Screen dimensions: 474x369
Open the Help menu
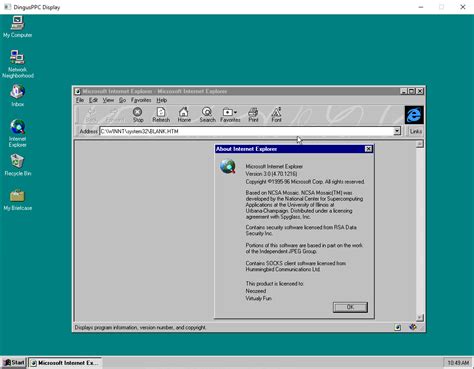point(162,100)
